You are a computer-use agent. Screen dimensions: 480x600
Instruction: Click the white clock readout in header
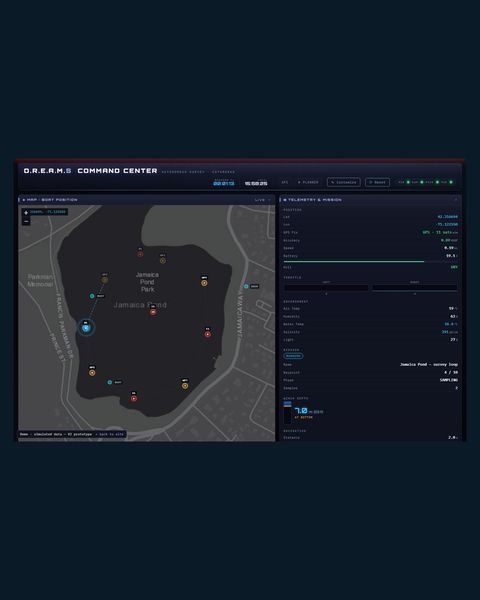pos(256,183)
